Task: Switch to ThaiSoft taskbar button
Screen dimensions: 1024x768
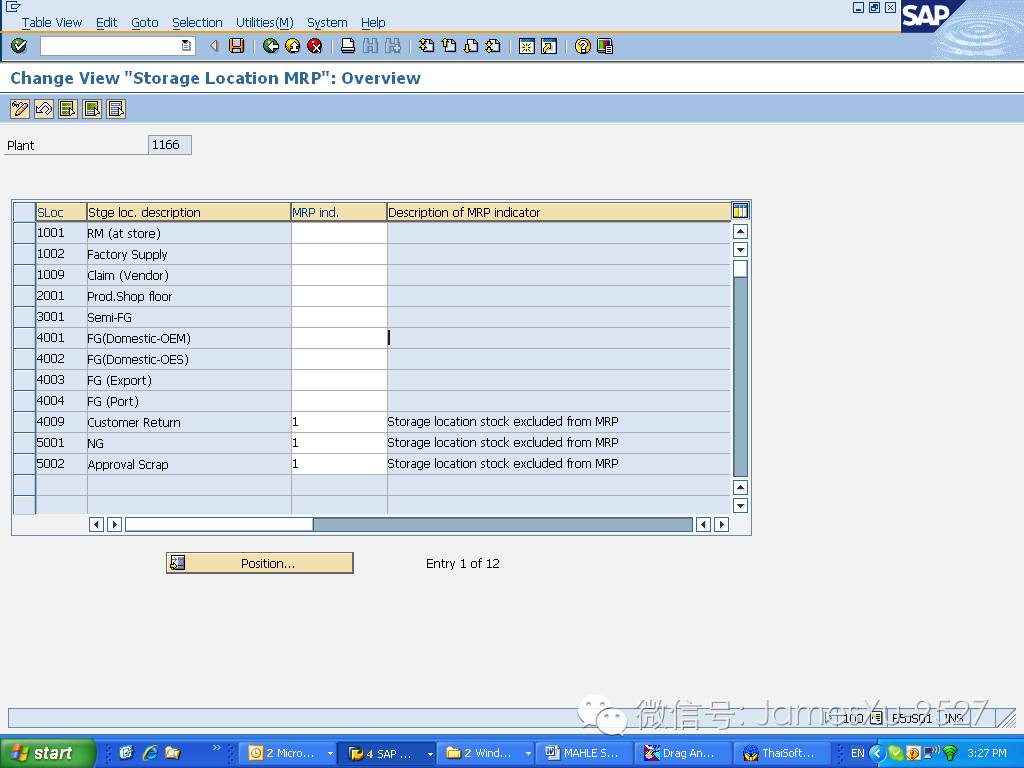Action: 781,753
